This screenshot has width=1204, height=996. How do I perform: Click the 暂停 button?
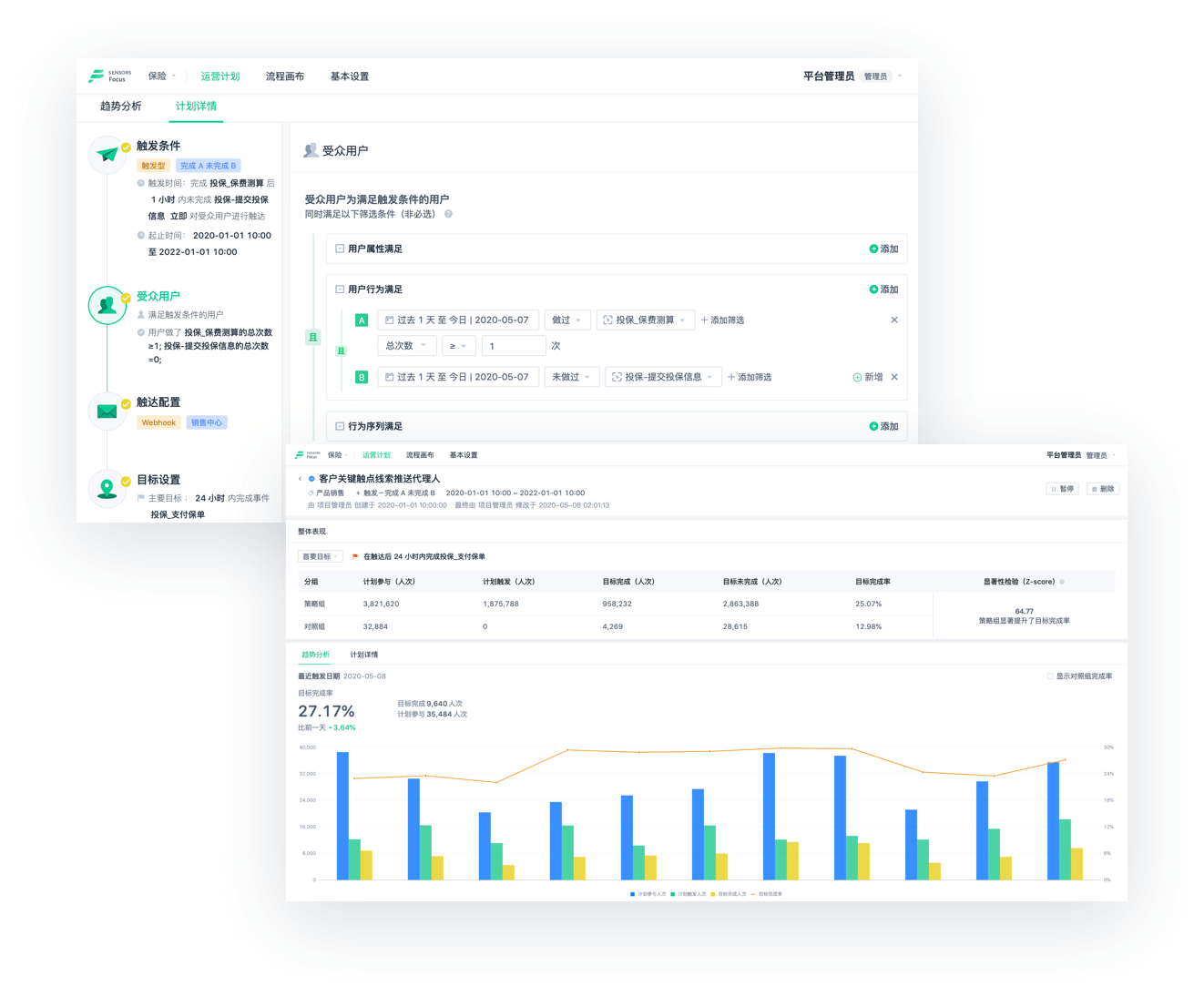coord(1063,489)
